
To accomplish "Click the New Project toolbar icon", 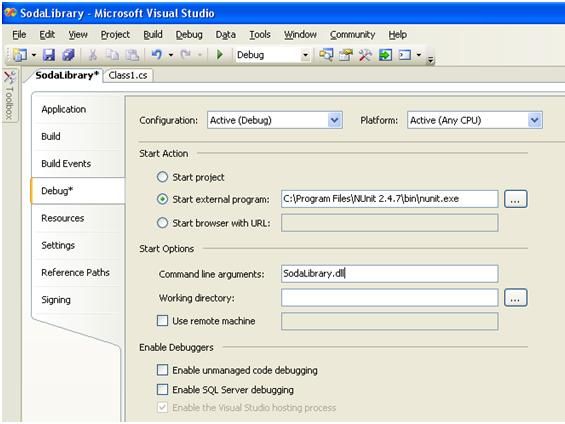I will pyautogui.click(x=20, y=55).
